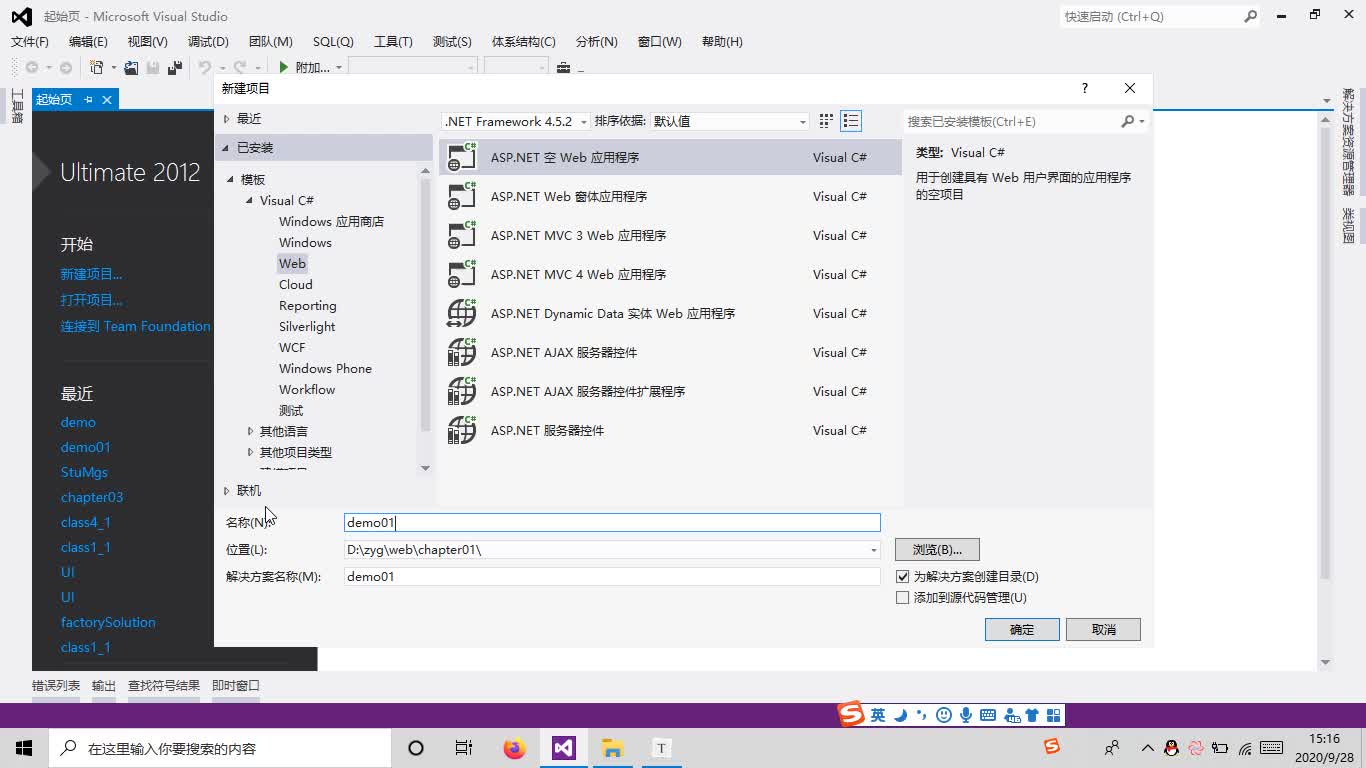Open Firefox from the taskbar
Viewport: 1366px width, 768px height.
coord(515,748)
